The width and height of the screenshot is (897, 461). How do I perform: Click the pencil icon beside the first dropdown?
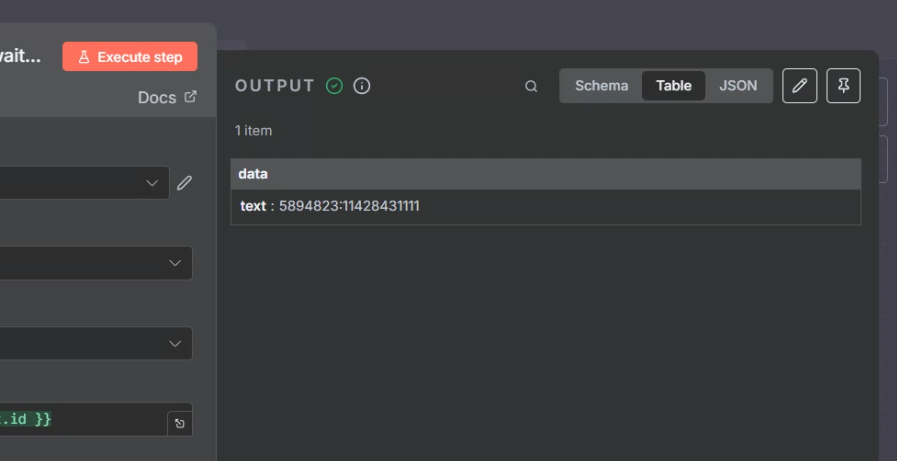(184, 183)
